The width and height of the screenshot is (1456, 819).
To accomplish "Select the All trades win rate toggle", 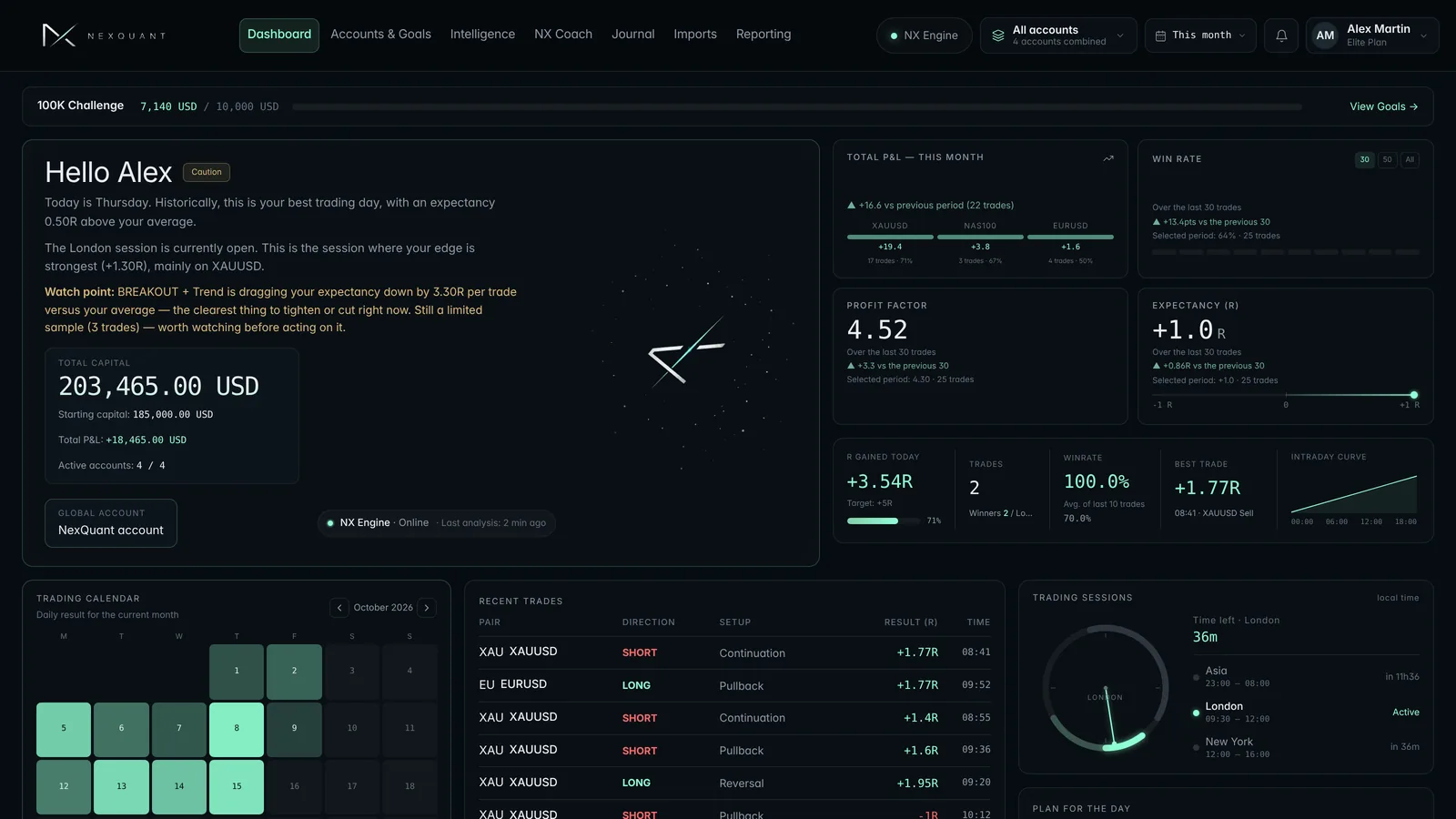I will pyautogui.click(x=1410, y=159).
